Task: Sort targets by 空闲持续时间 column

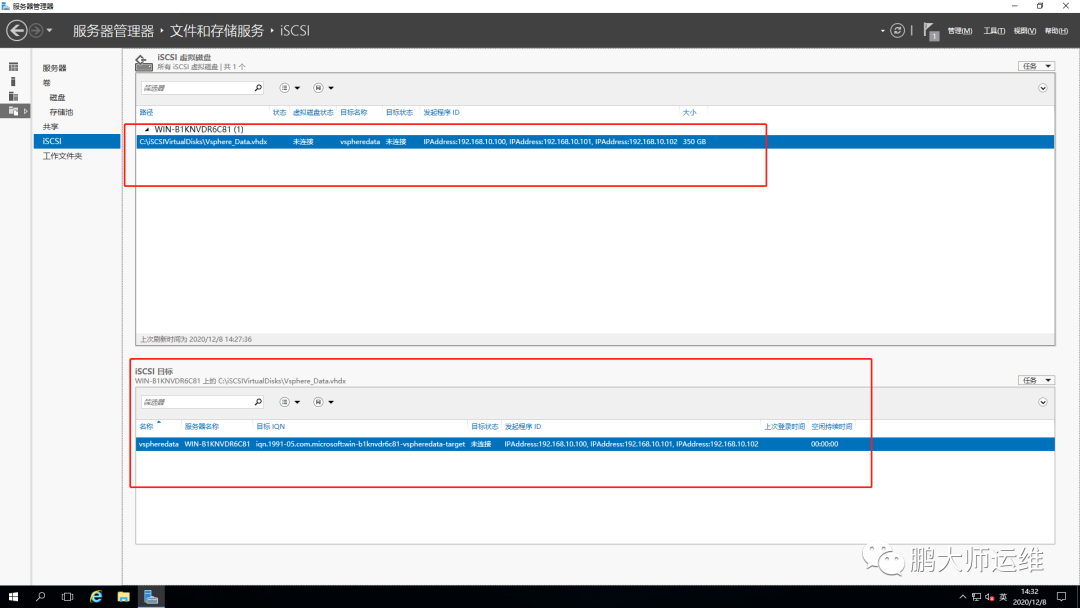Action: pyautogui.click(x=831, y=427)
